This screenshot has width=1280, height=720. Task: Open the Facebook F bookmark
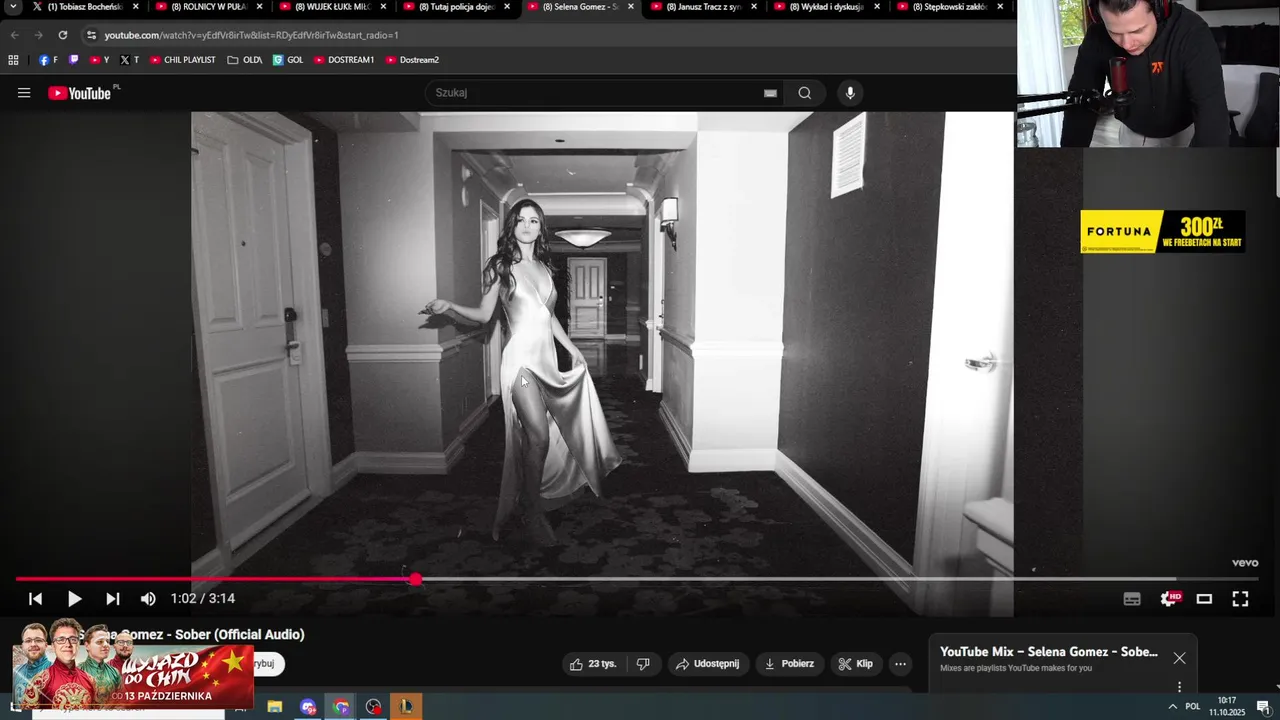(47, 60)
